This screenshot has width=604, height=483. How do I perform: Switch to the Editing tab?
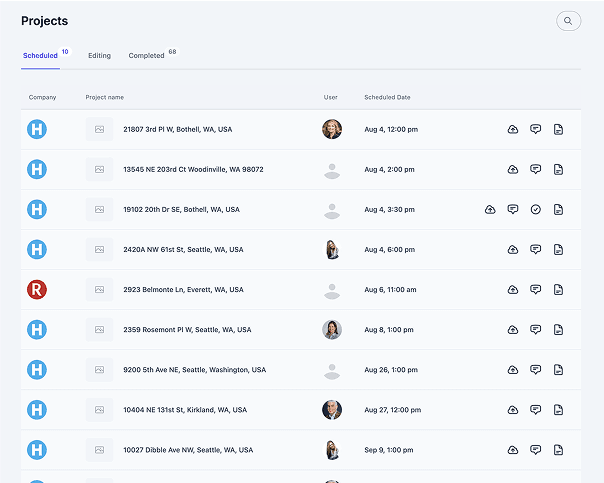[99, 55]
